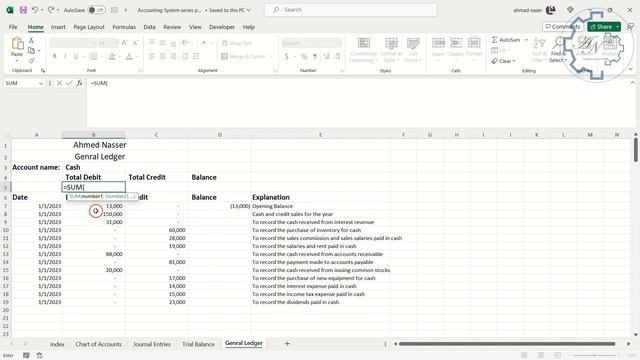
Task: Click the Copy icon in Clipboard group
Action: (x=31, y=51)
